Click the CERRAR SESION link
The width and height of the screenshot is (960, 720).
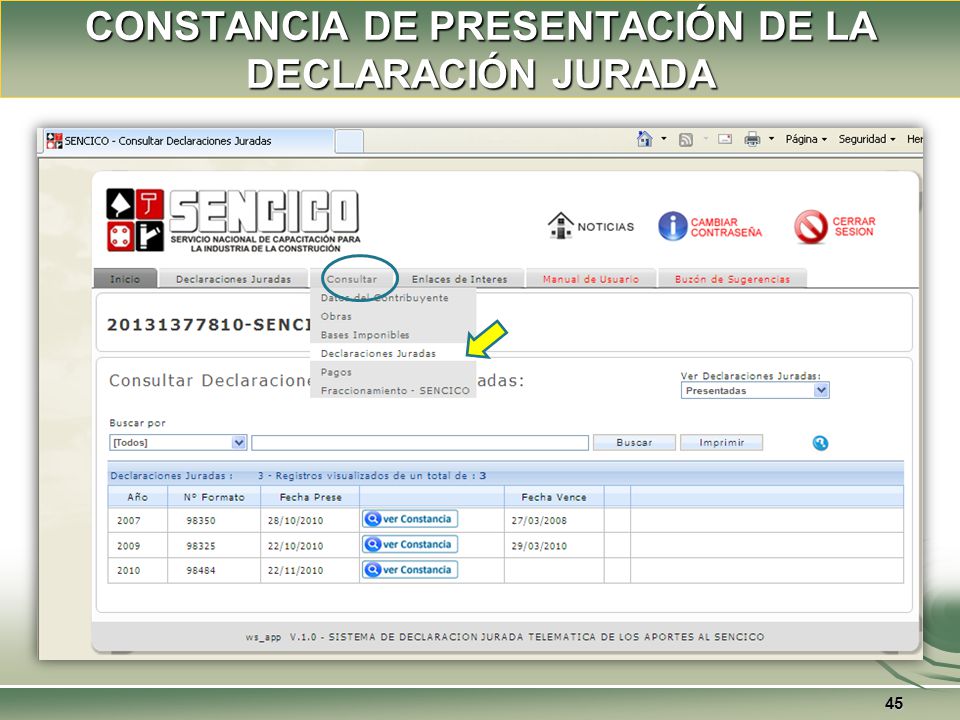tap(853, 227)
